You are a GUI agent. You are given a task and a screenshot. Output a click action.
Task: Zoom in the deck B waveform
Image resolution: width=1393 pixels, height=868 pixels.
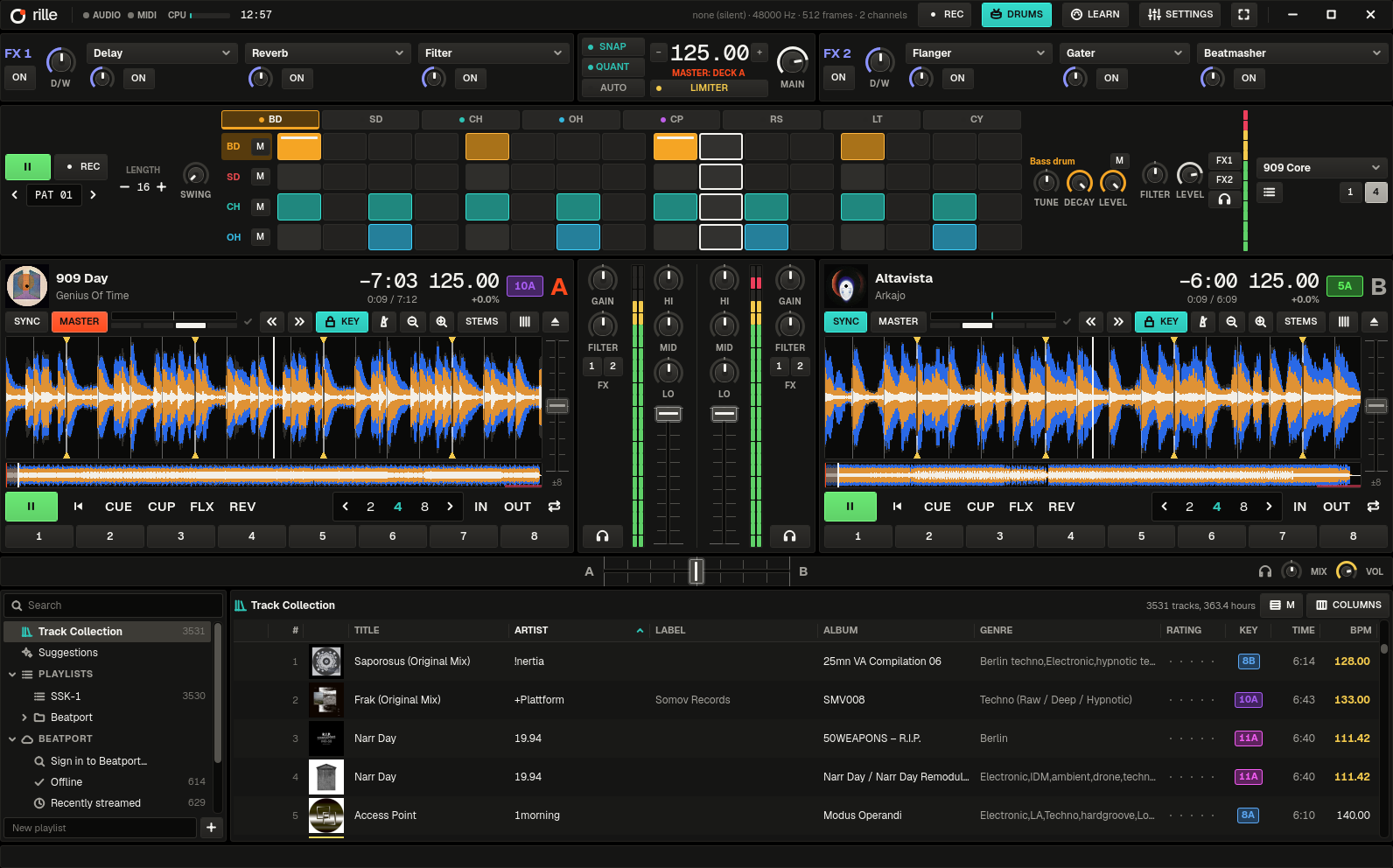coord(1261,322)
